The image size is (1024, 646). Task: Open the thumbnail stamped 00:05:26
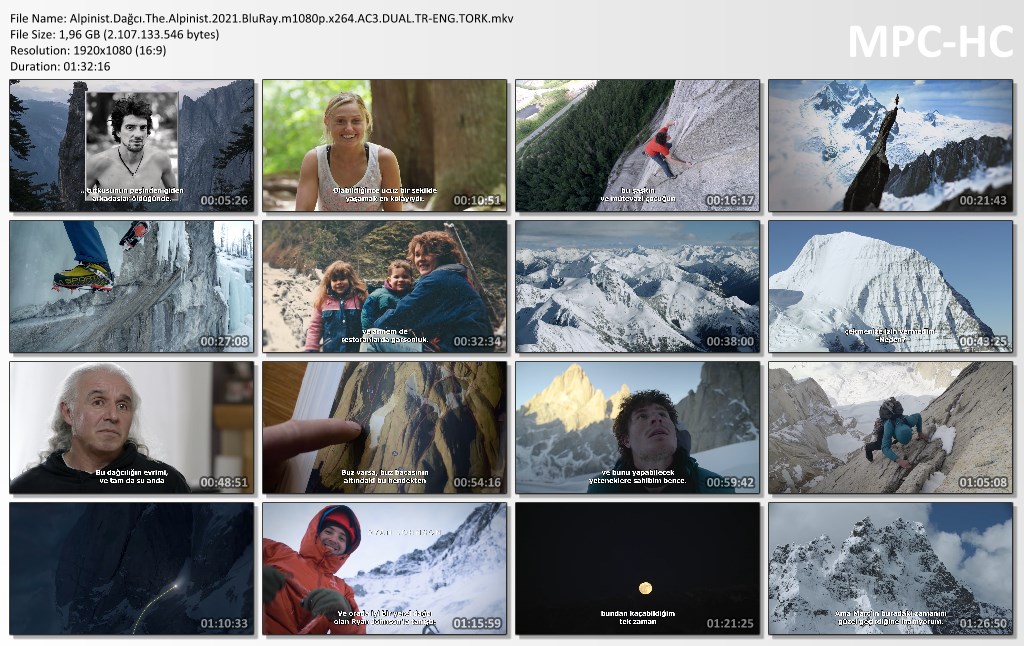tap(132, 146)
